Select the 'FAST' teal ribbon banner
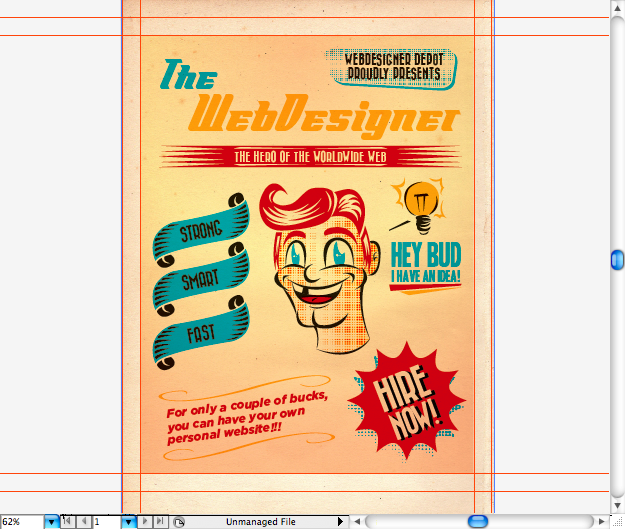The image size is (625, 529). pyautogui.click(x=201, y=333)
